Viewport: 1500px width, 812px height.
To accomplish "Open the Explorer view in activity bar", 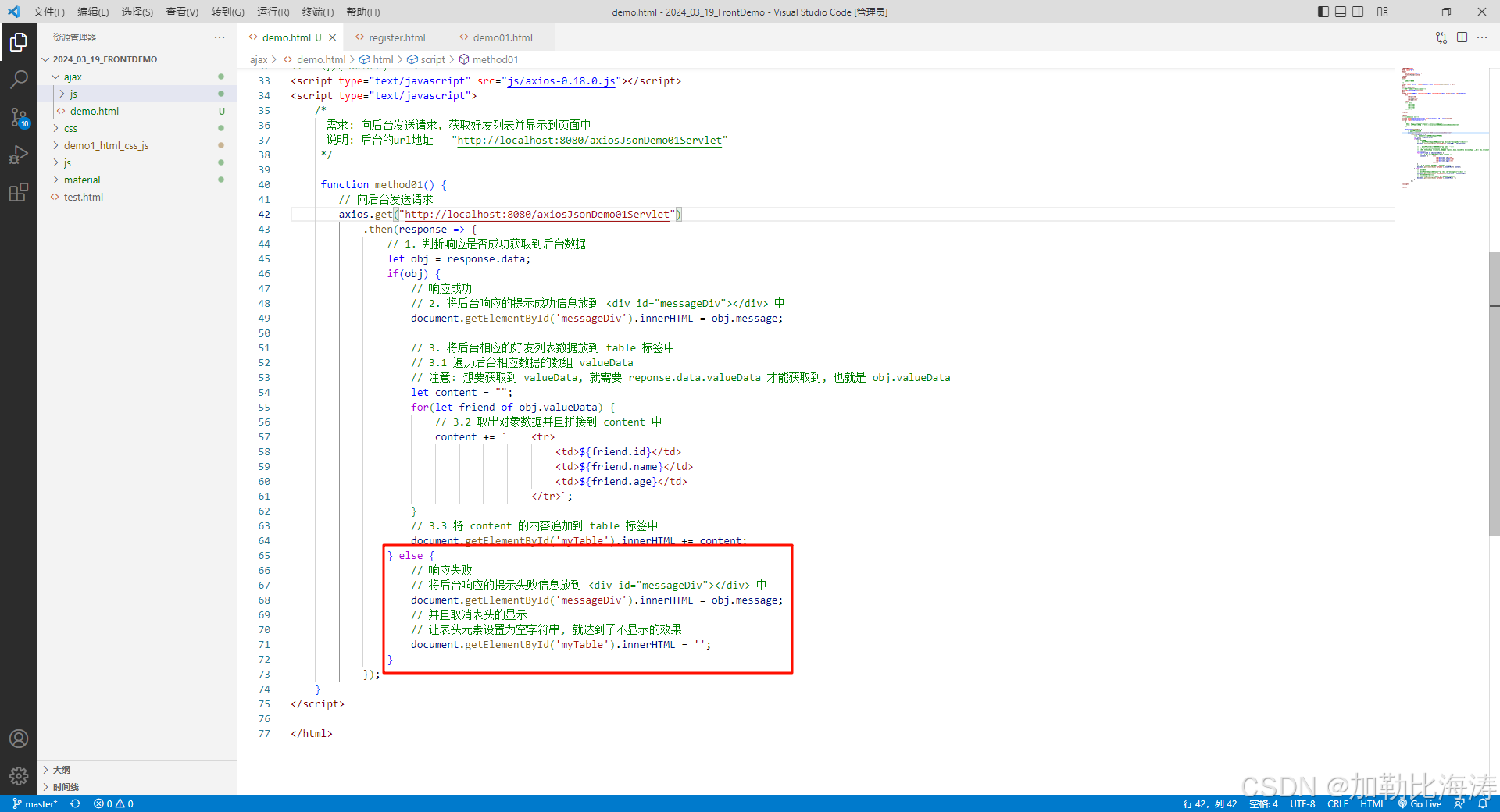I will point(19,42).
